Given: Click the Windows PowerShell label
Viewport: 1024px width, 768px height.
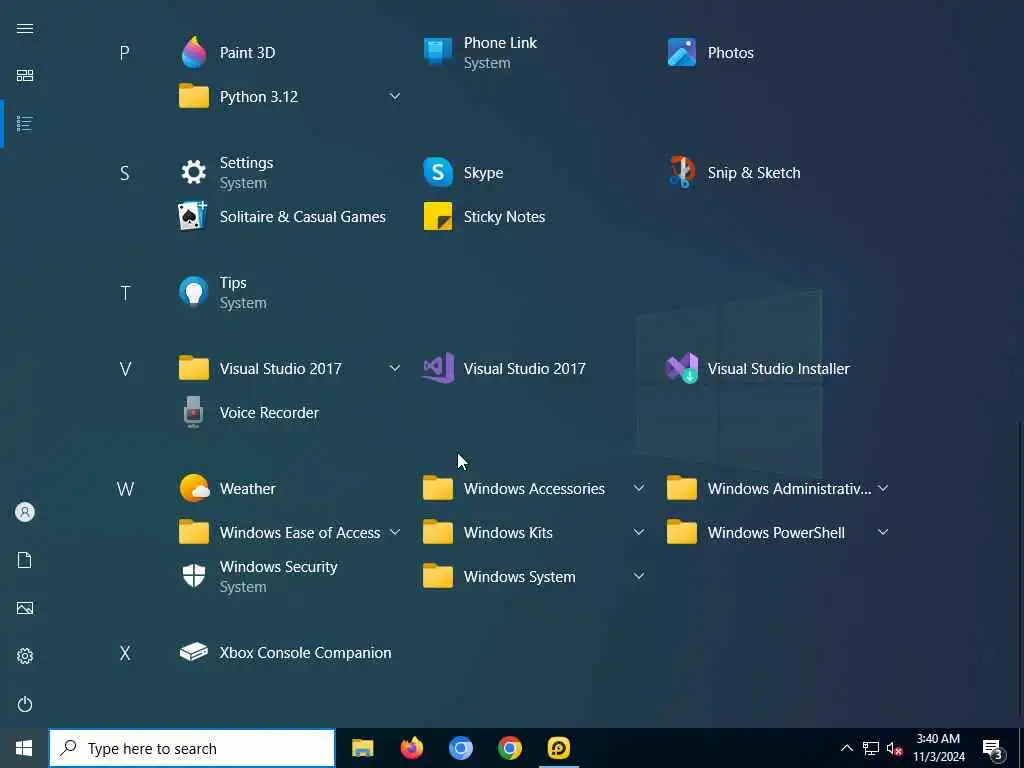Looking at the screenshot, I should [776, 533].
